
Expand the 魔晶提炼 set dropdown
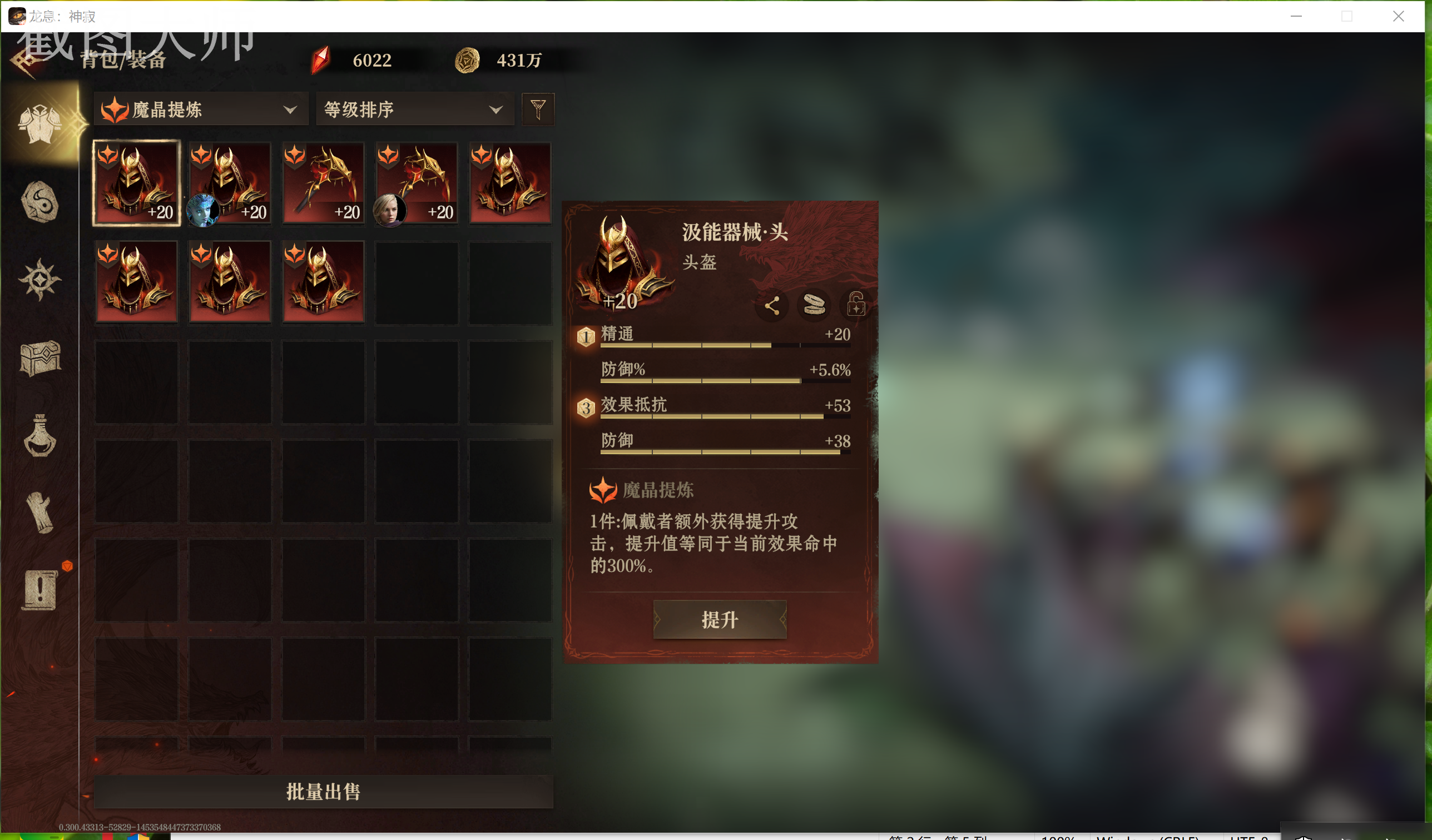click(201, 109)
